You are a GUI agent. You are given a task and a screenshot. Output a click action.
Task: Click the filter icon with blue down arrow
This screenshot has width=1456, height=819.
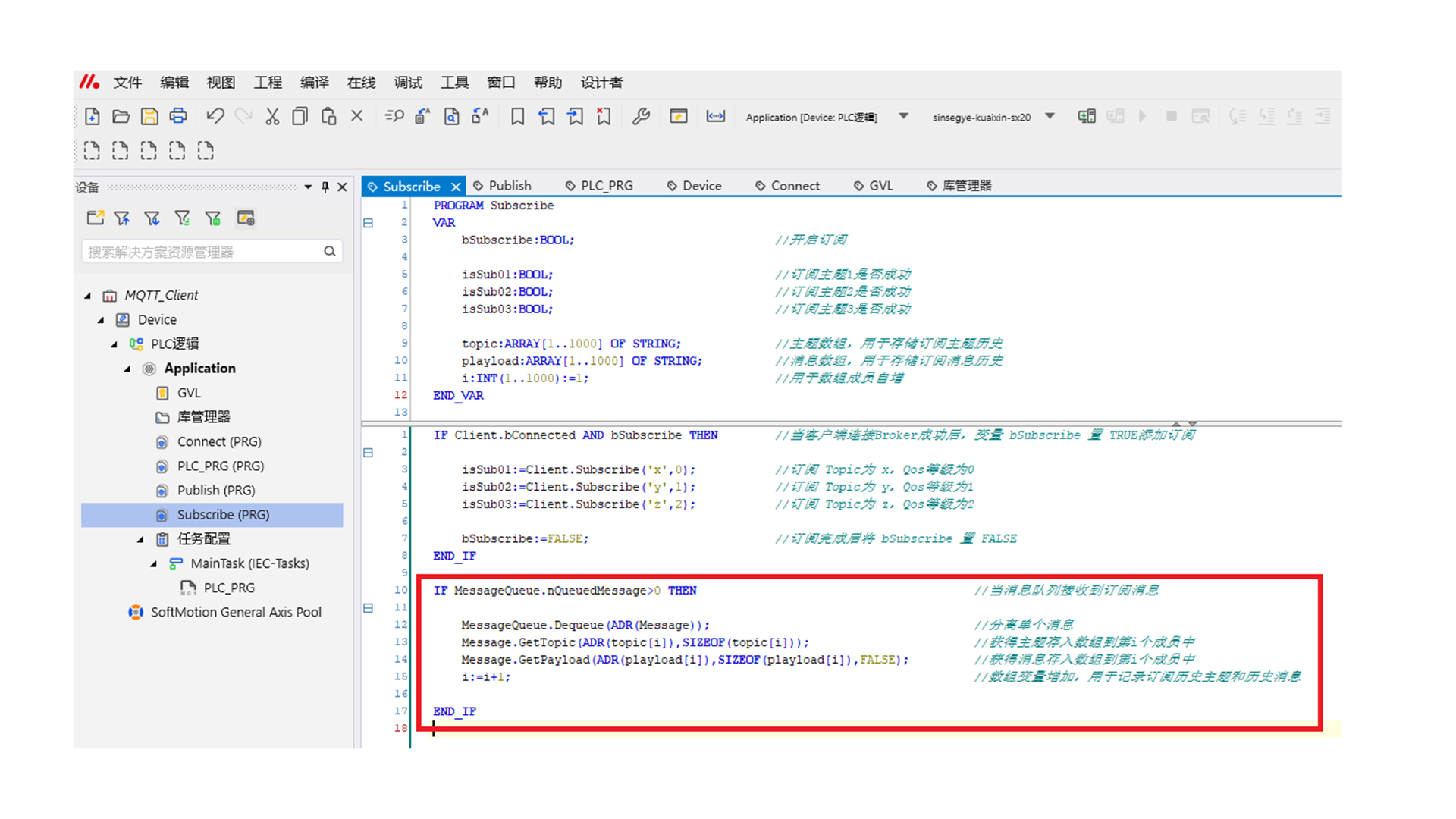pos(152,218)
